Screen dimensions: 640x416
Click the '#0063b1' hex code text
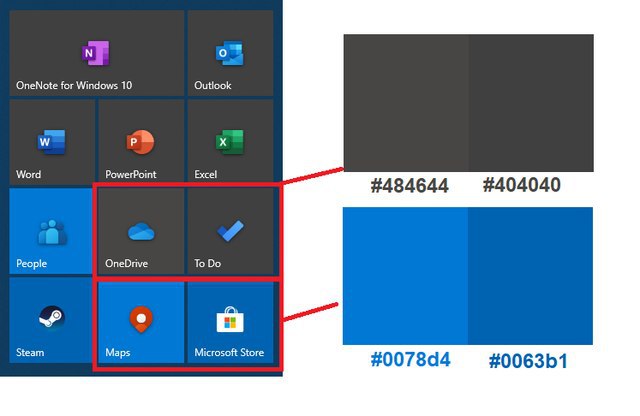[x=528, y=361]
